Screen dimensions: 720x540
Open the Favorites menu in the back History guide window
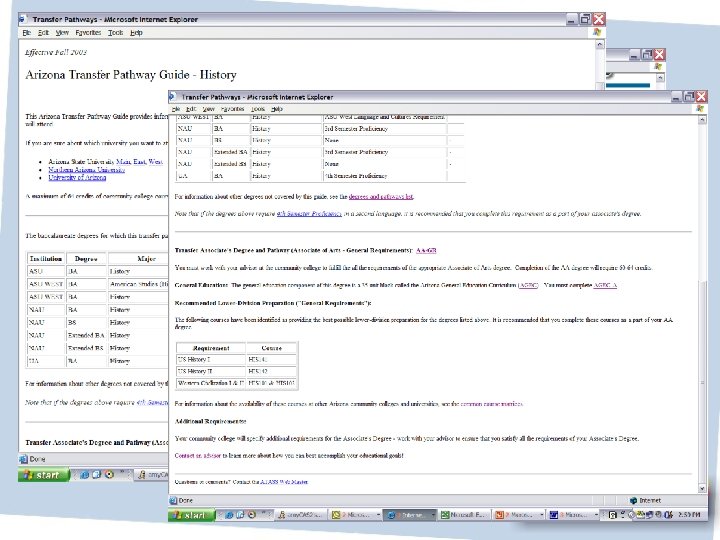[x=88, y=33]
